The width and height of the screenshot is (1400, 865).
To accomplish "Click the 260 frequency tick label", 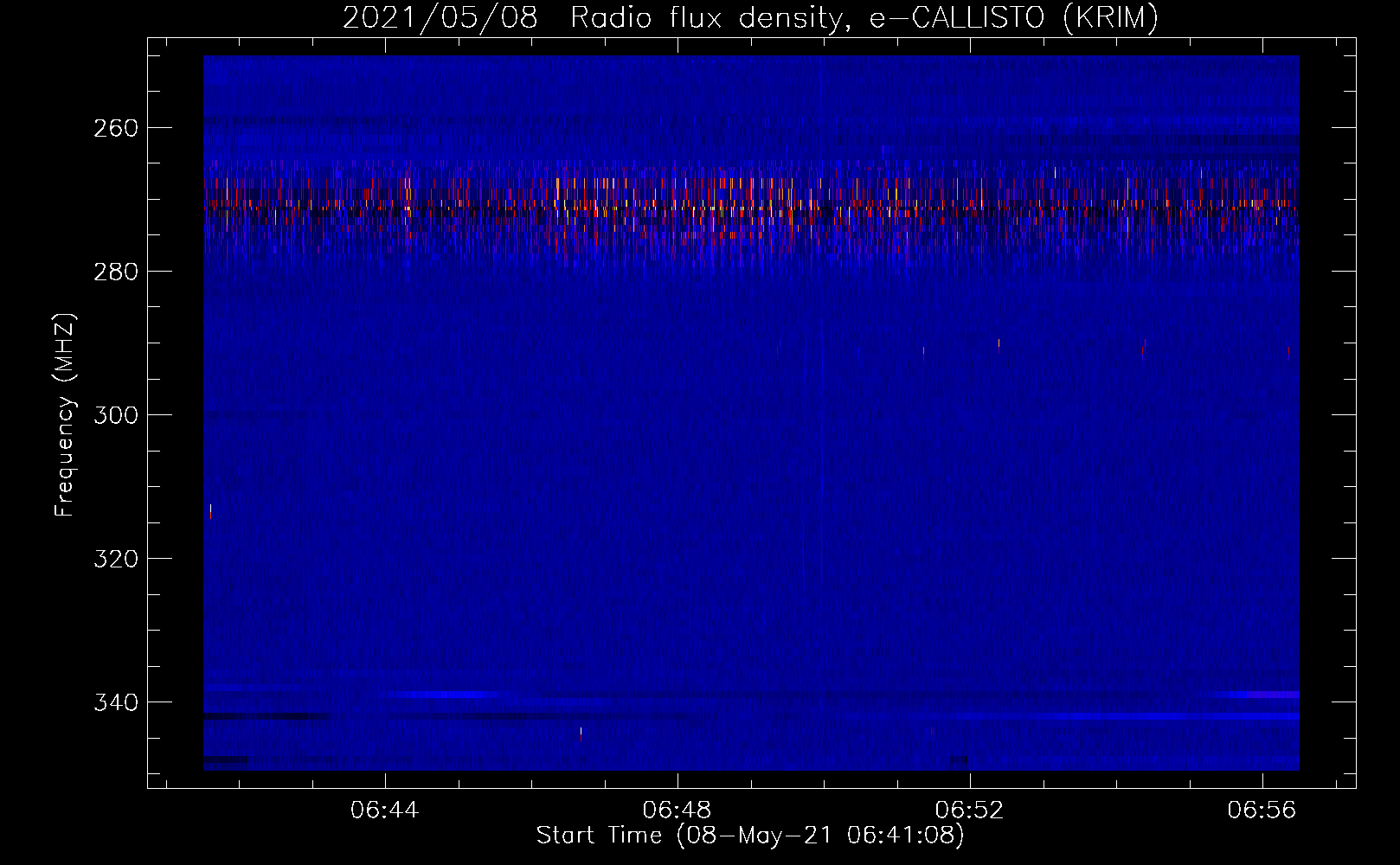I will 115,128.
